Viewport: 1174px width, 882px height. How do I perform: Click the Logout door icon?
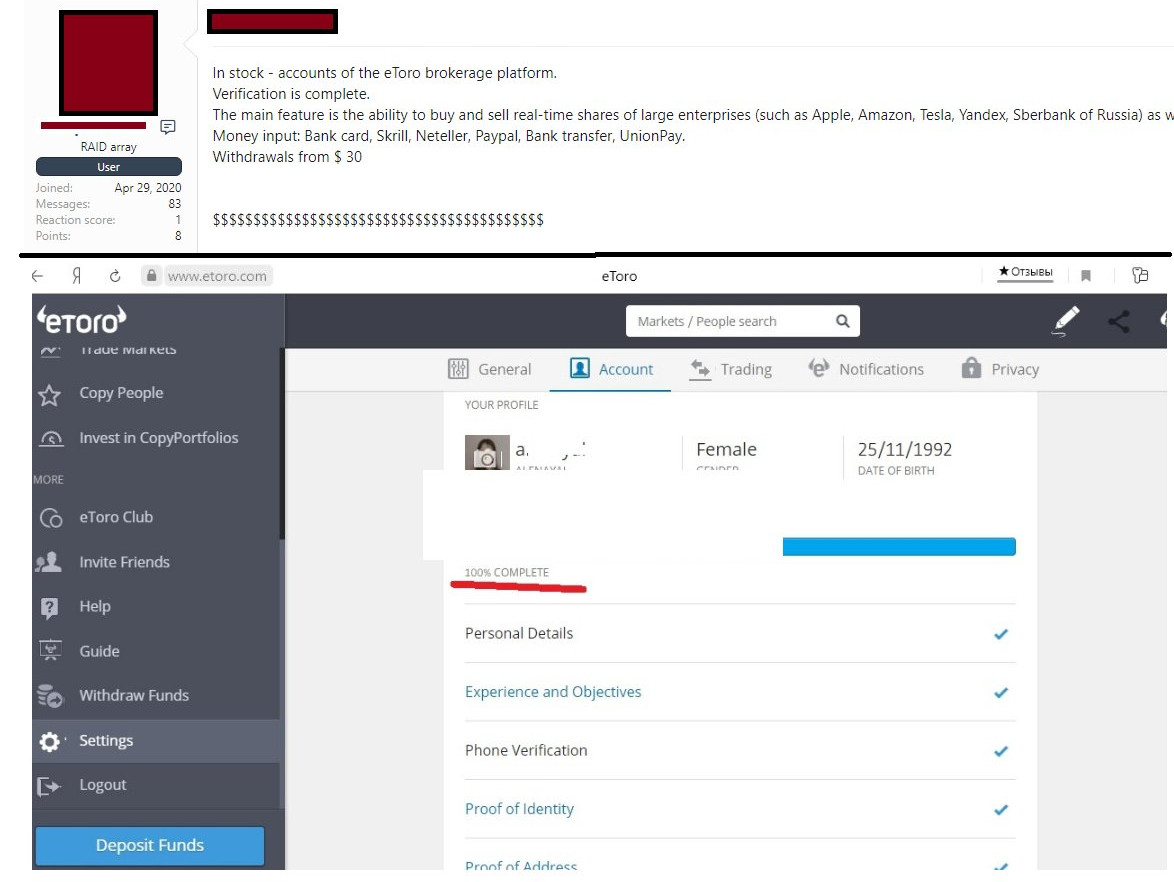pyautogui.click(x=49, y=786)
